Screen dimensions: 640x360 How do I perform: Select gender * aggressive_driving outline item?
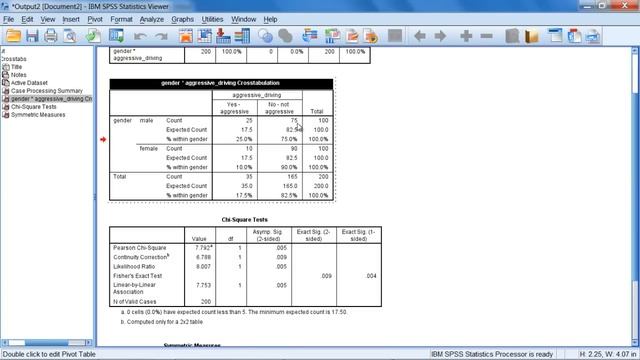[x=51, y=99]
